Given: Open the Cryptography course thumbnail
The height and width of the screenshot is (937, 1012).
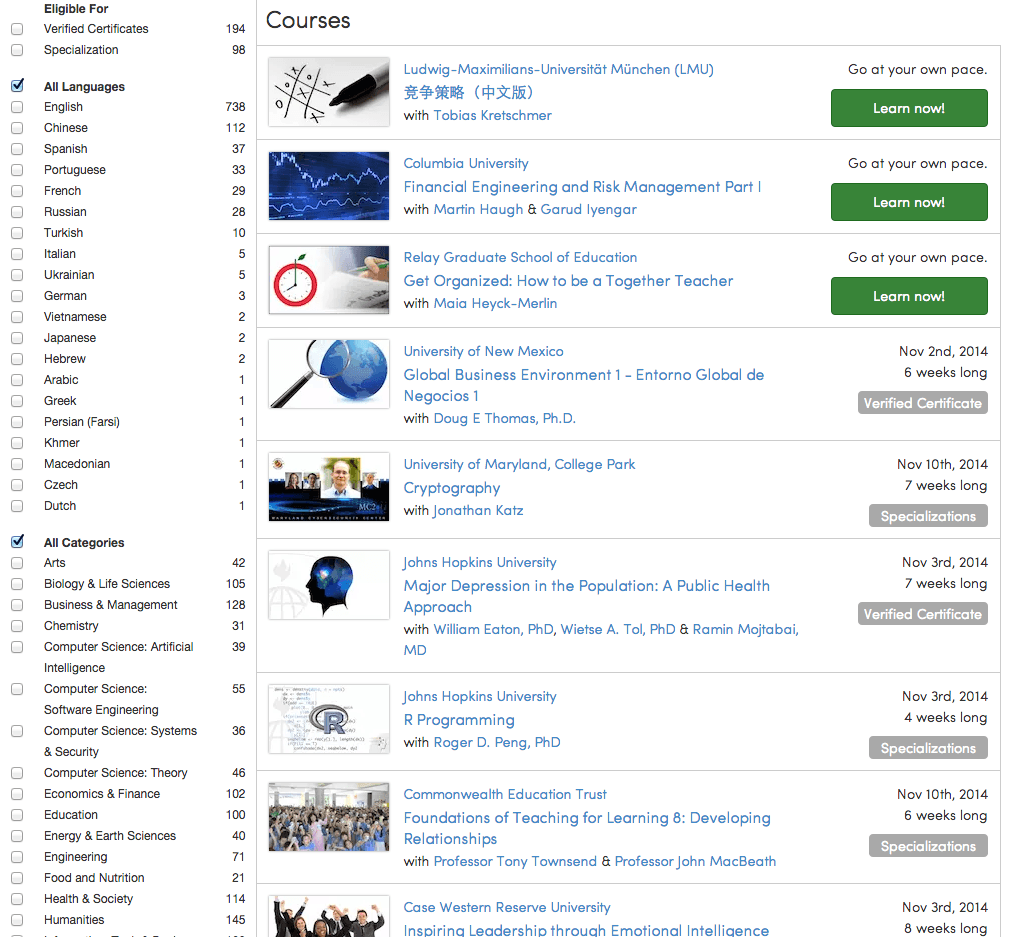Looking at the screenshot, I should click(329, 487).
